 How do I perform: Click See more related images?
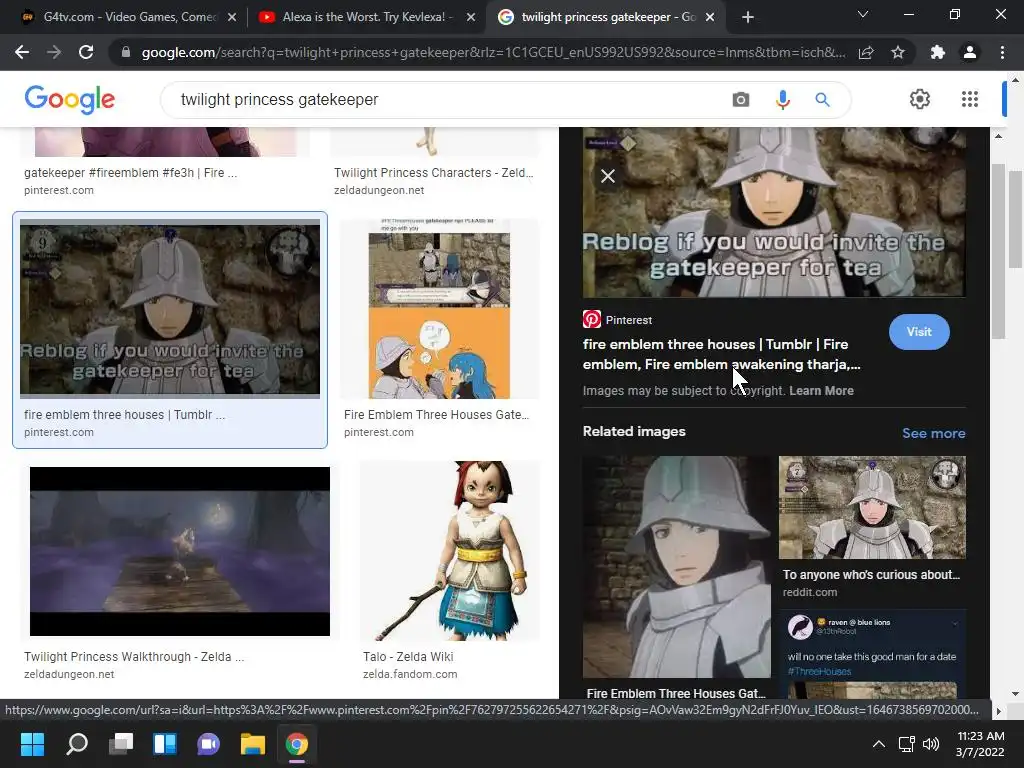pos(933,433)
